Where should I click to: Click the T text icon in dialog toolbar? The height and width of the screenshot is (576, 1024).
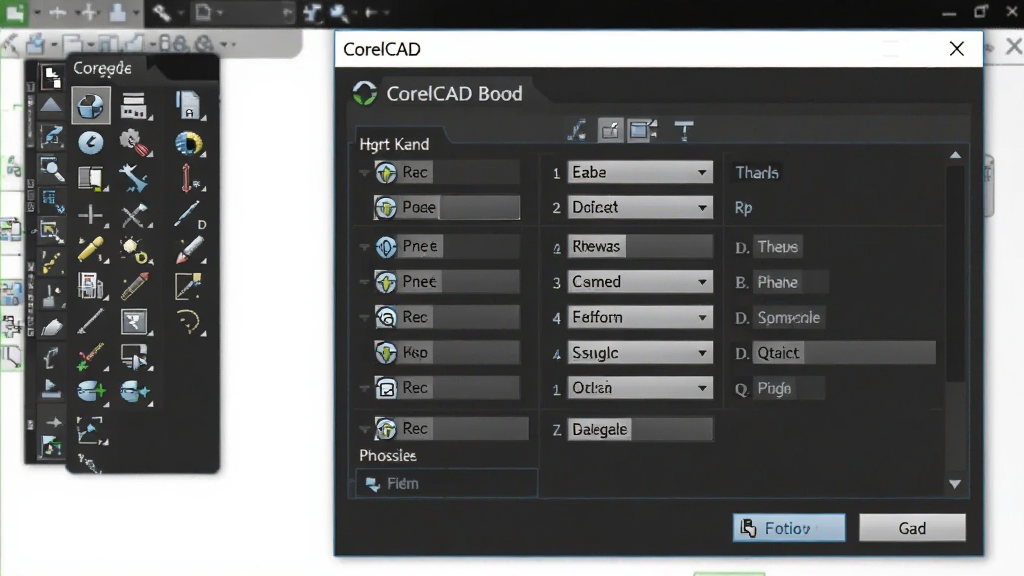coord(684,131)
